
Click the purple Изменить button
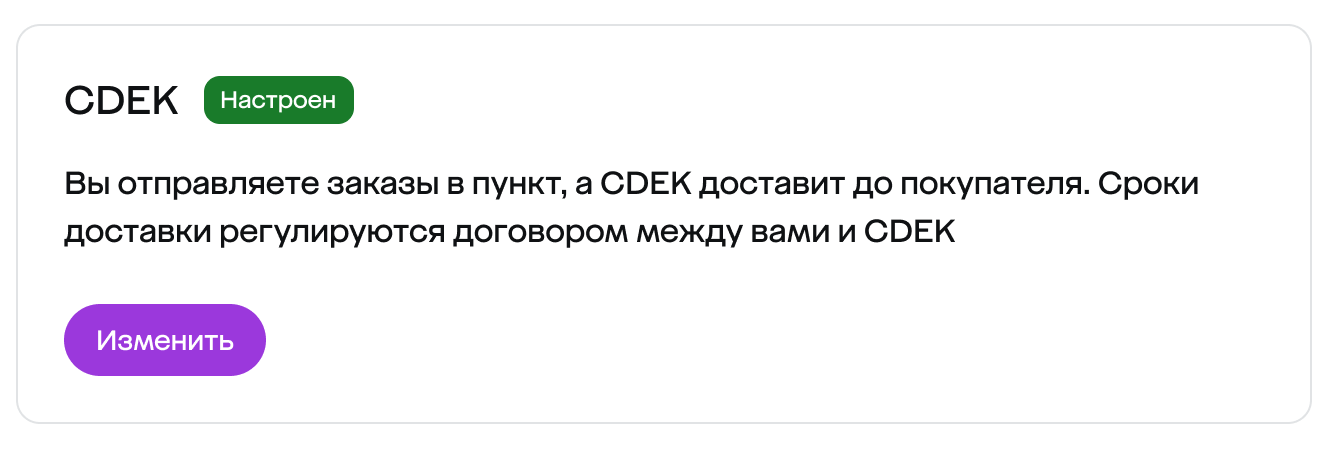[165, 340]
